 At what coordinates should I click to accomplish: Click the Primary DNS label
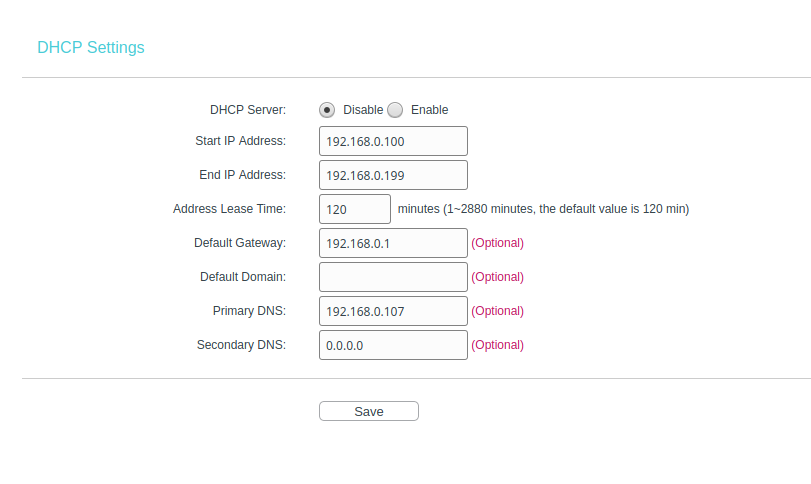(x=249, y=311)
